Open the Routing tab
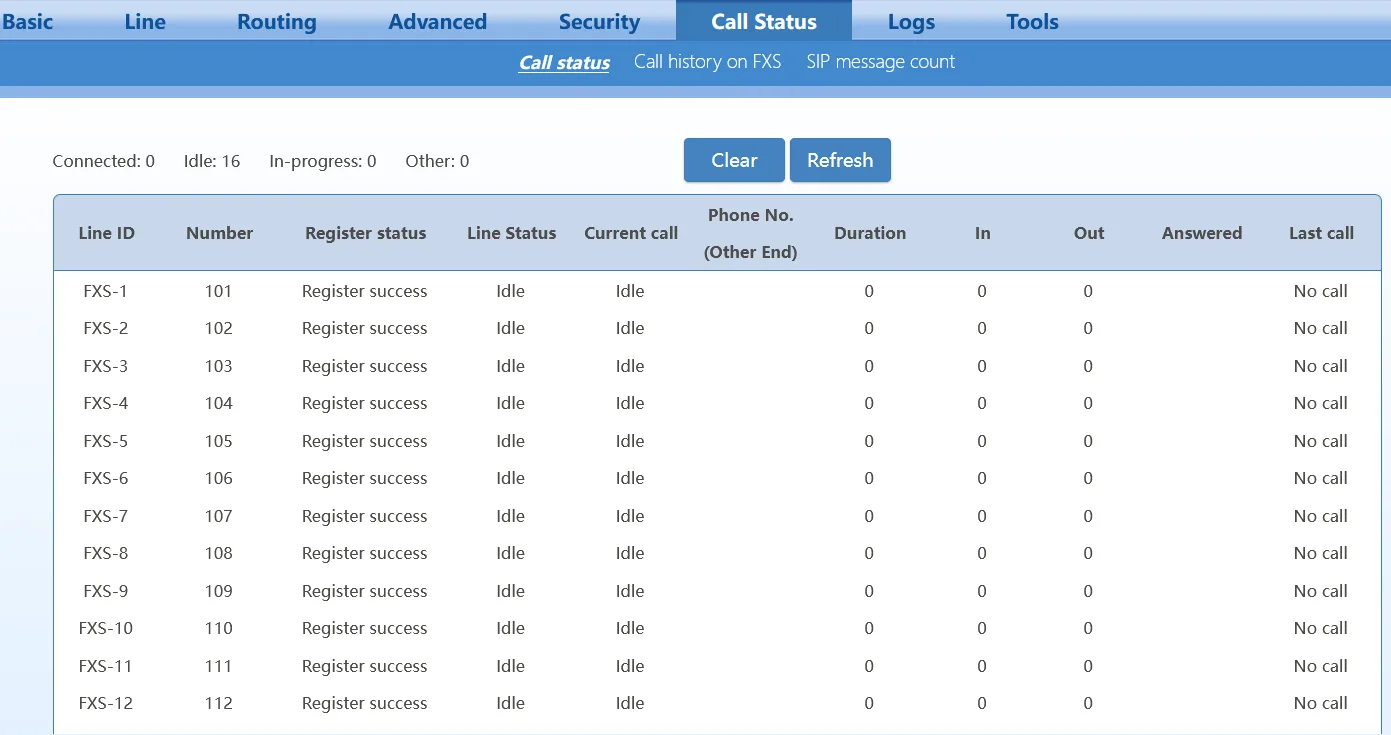1391x735 pixels. click(x=276, y=22)
